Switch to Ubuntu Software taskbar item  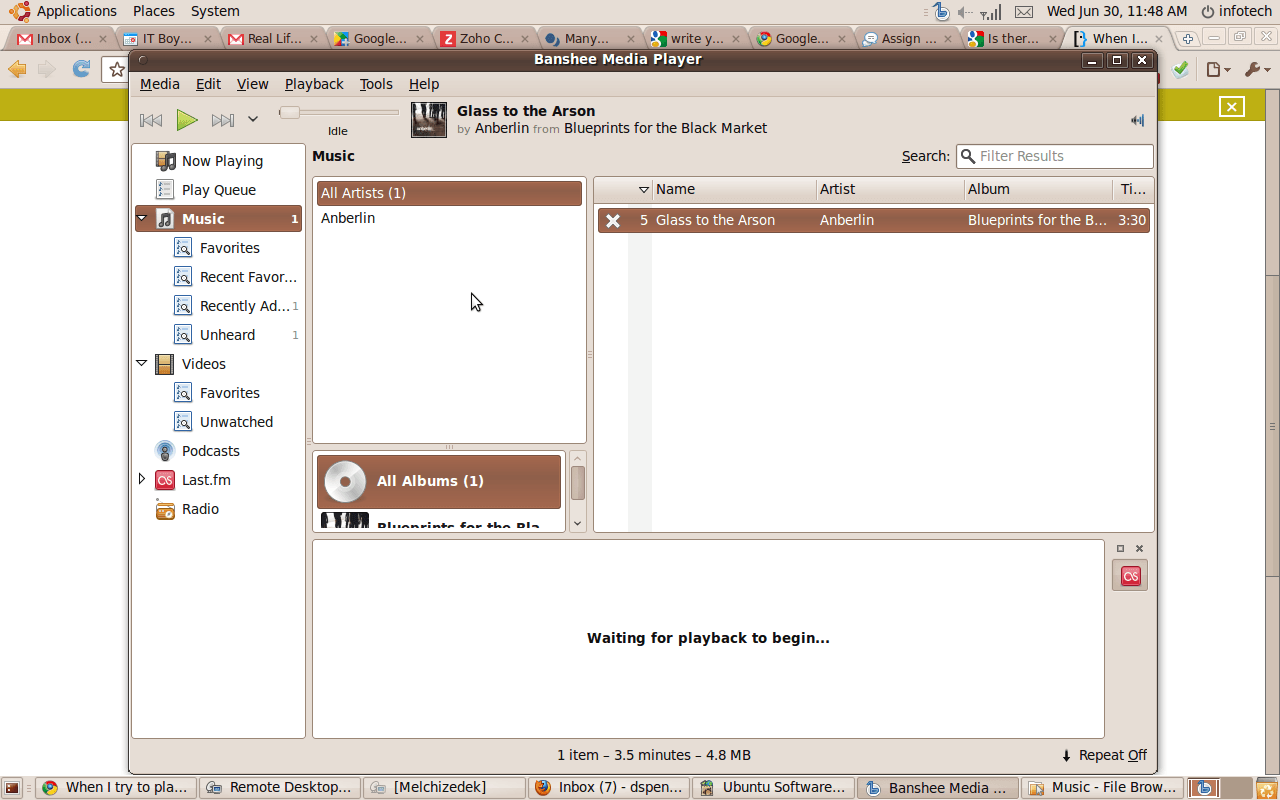pos(773,788)
